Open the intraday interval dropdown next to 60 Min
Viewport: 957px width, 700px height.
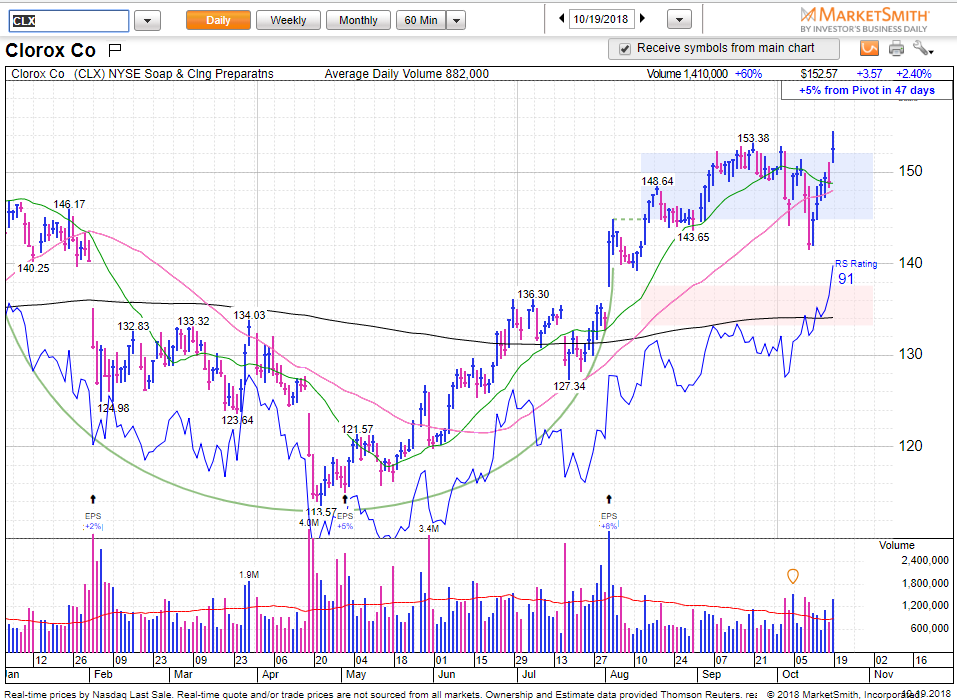(x=456, y=20)
